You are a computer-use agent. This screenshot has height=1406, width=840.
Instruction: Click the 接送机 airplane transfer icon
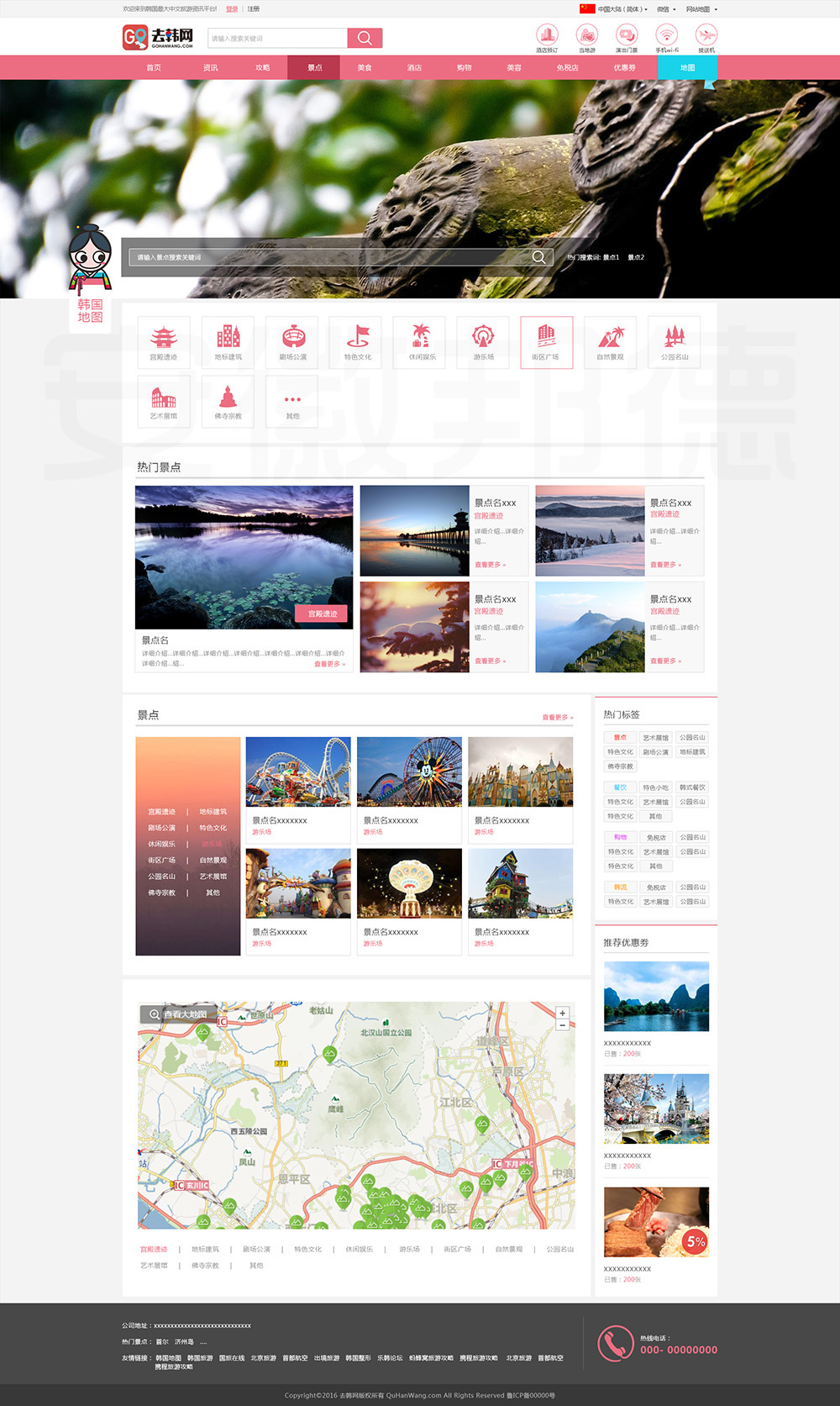(706, 35)
